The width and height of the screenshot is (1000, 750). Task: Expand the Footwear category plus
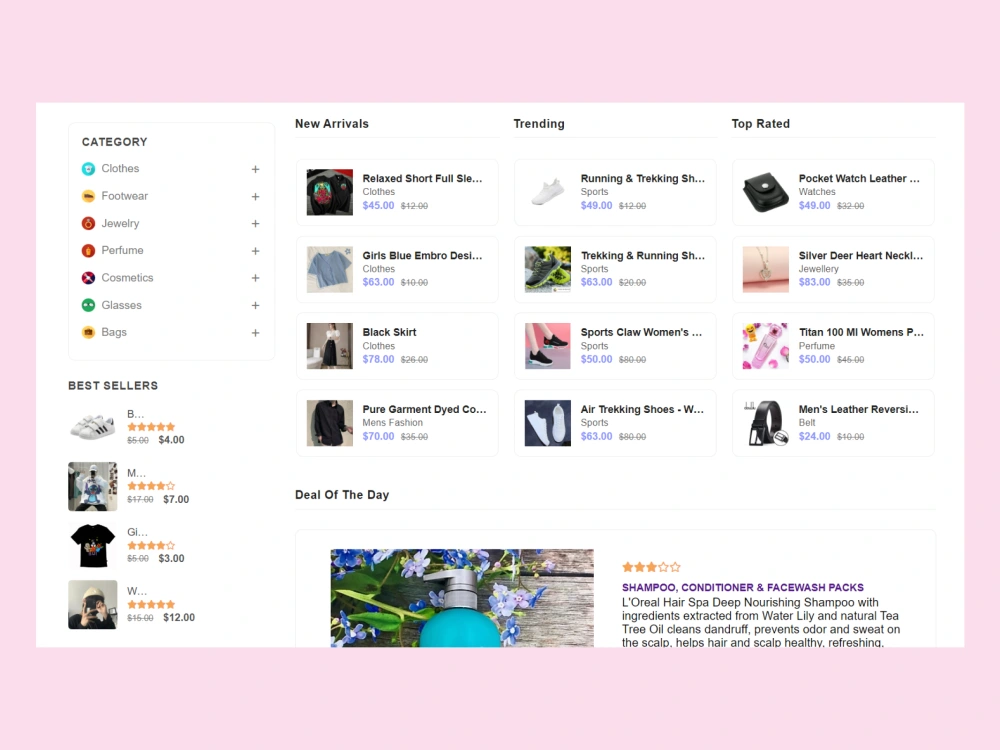click(255, 196)
